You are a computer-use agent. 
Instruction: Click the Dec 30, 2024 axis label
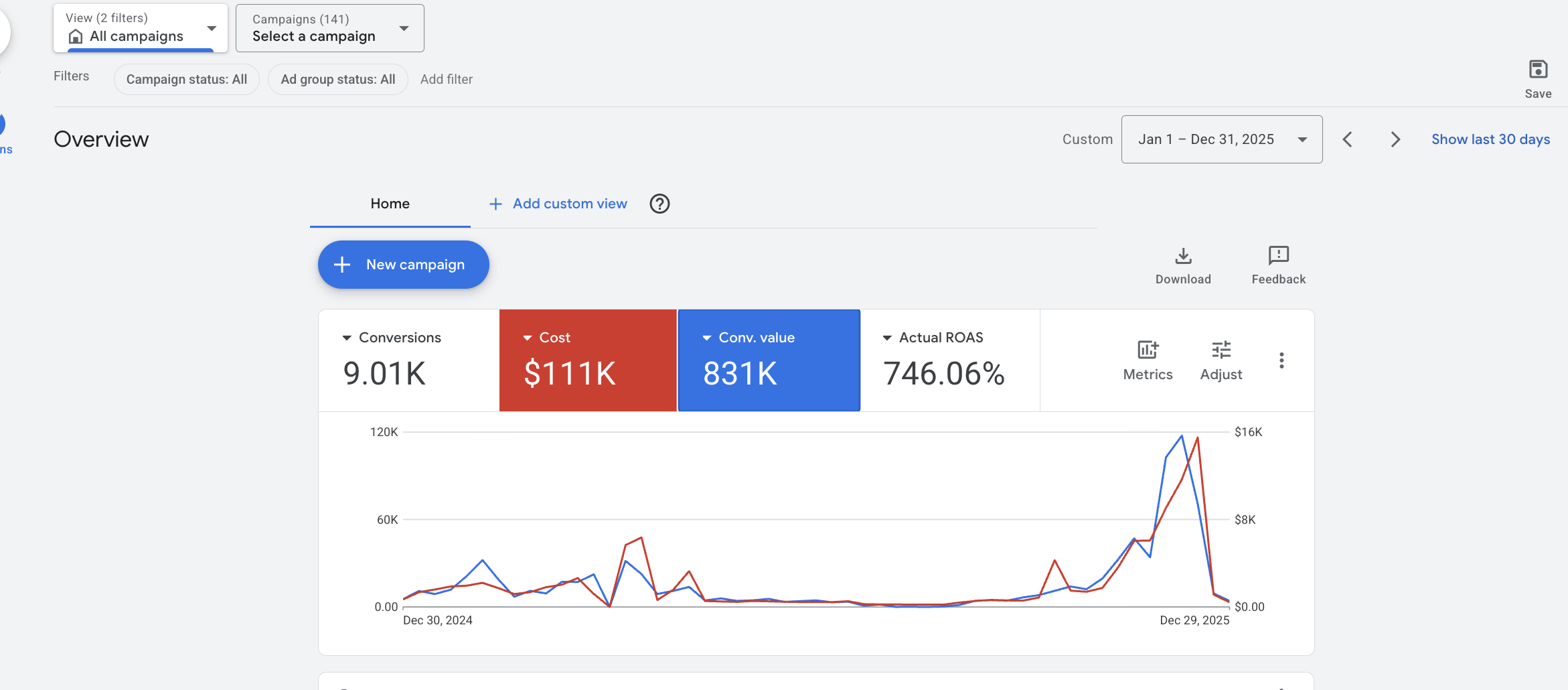[438, 620]
